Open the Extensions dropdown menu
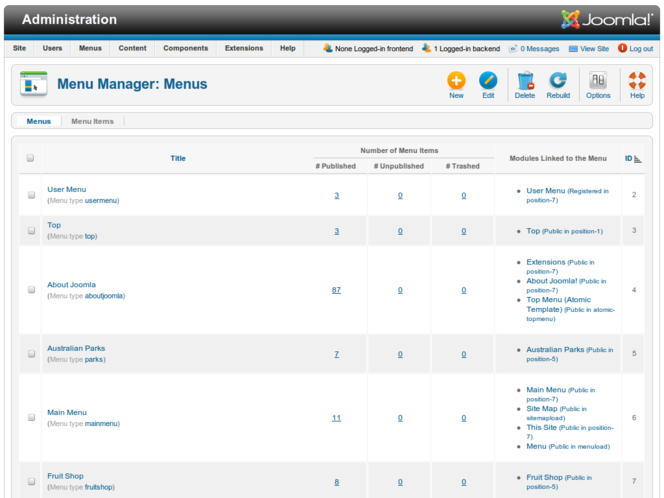 pyautogui.click(x=244, y=48)
